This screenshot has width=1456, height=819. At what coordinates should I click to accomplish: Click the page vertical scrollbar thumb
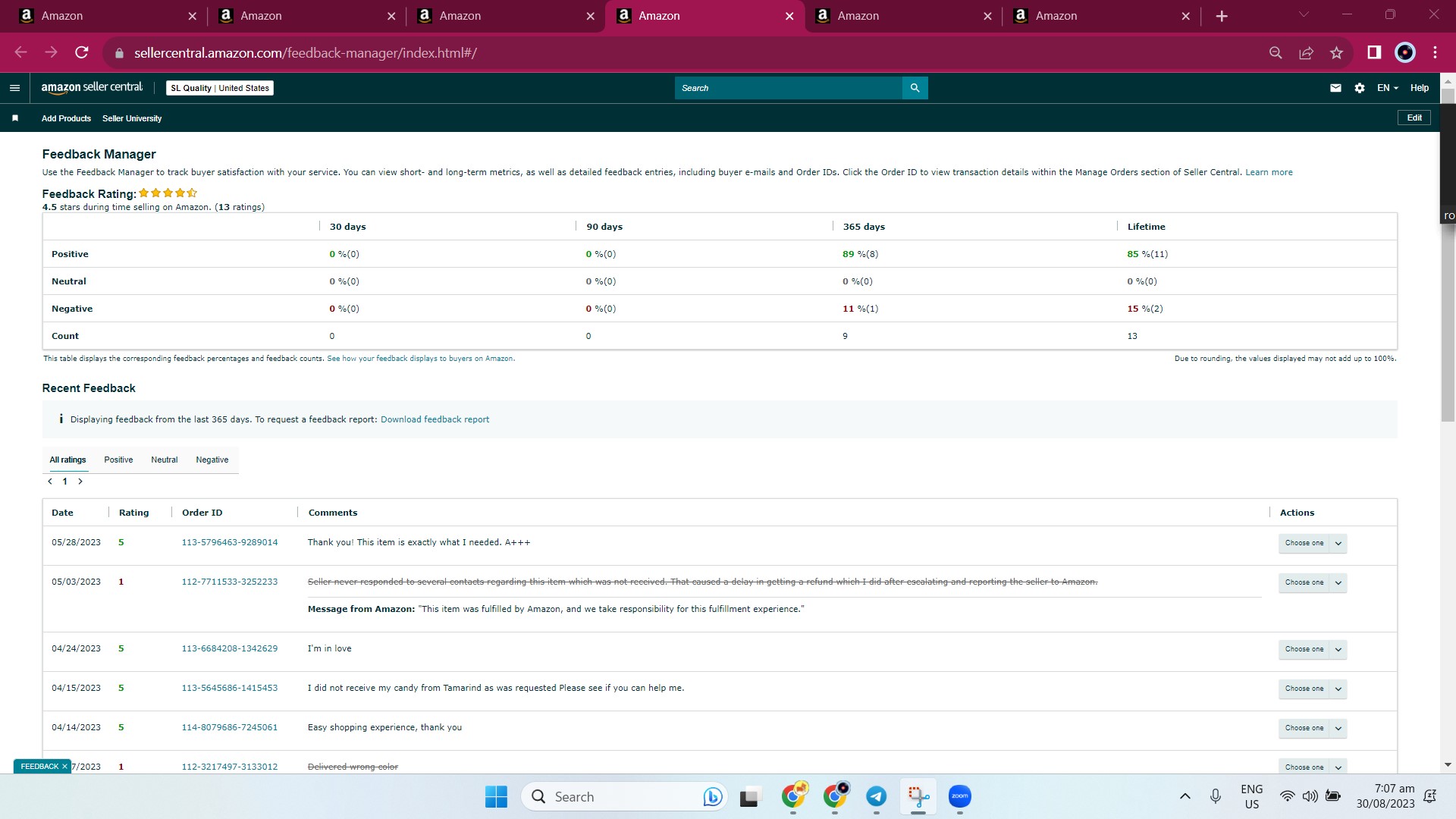(1448, 254)
